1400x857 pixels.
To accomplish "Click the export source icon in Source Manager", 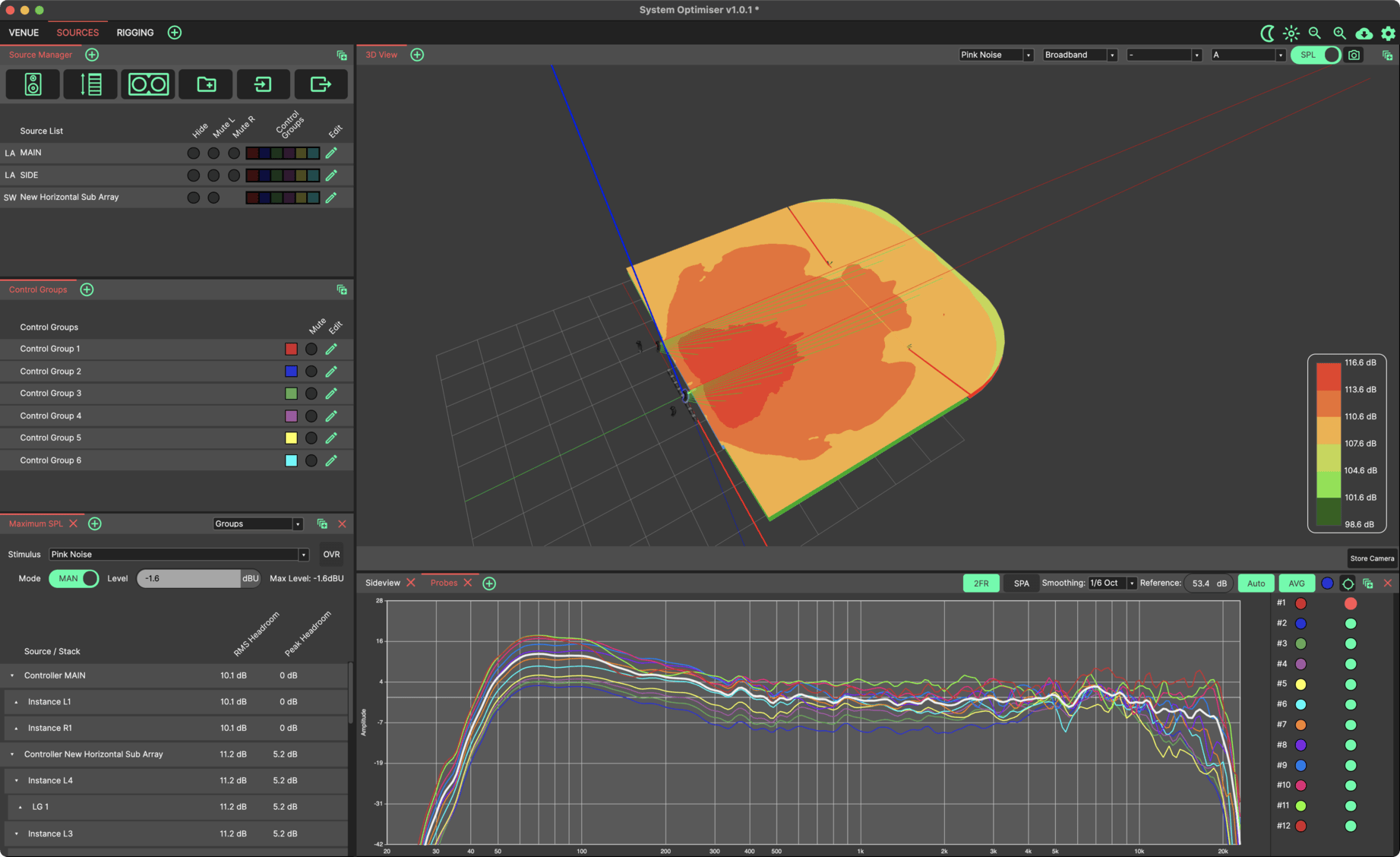I will pyautogui.click(x=321, y=84).
